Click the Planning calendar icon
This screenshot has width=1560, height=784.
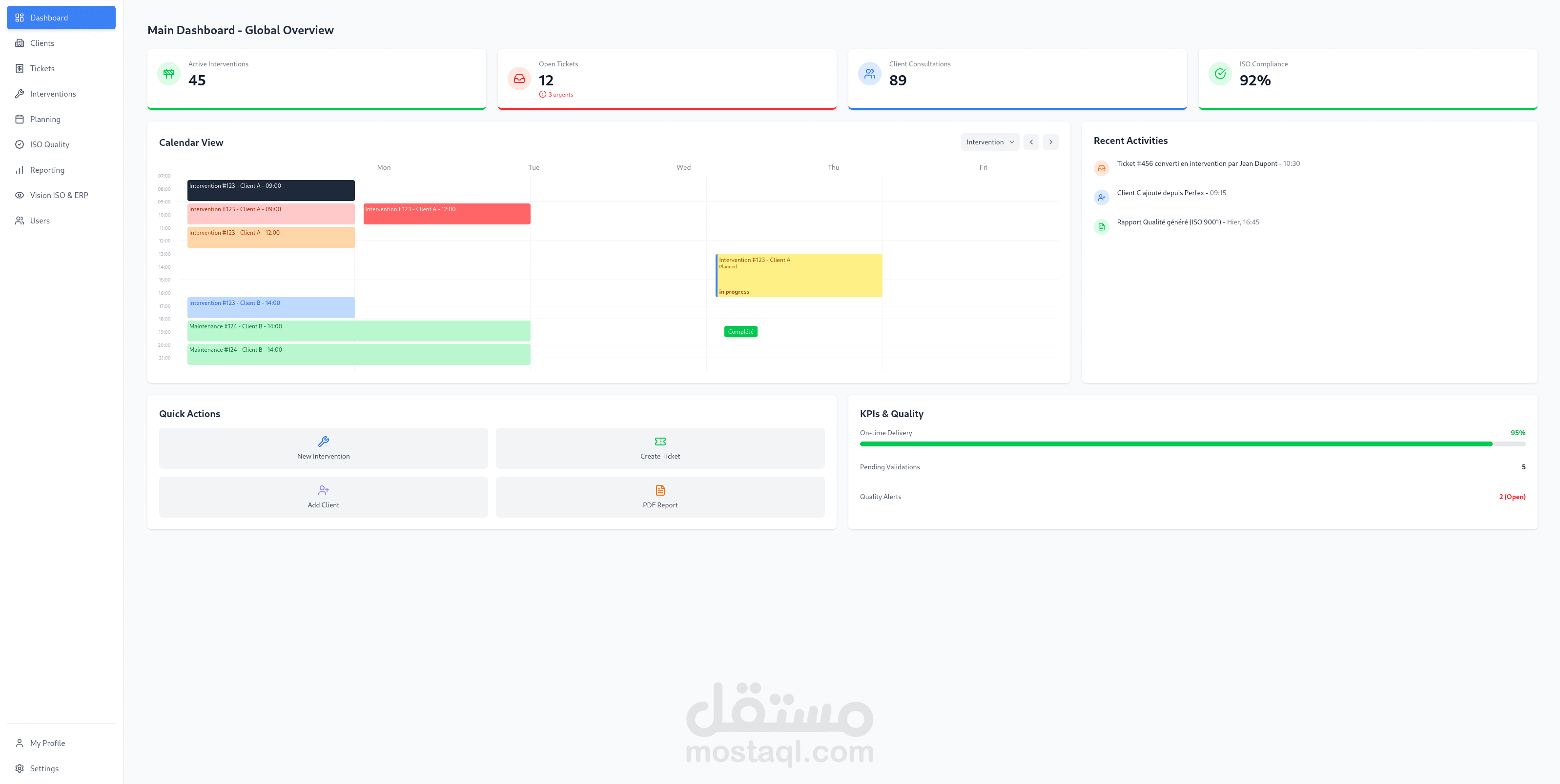point(20,119)
